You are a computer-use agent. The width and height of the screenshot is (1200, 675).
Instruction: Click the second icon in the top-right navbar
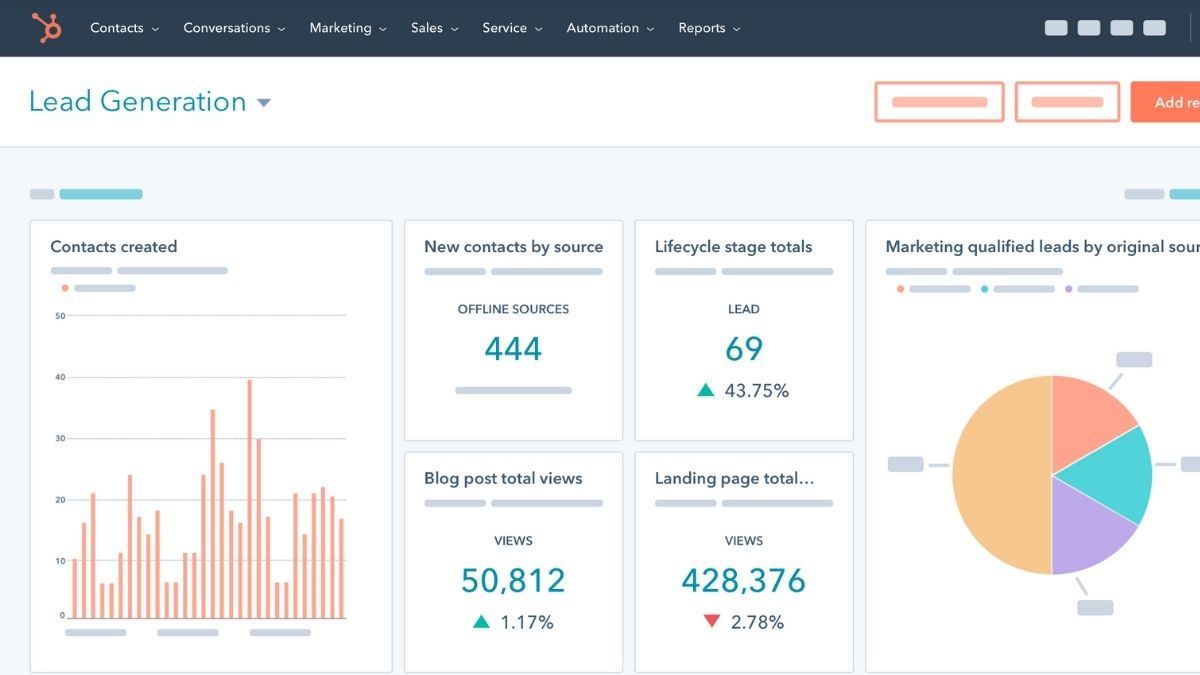(1088, 27)
